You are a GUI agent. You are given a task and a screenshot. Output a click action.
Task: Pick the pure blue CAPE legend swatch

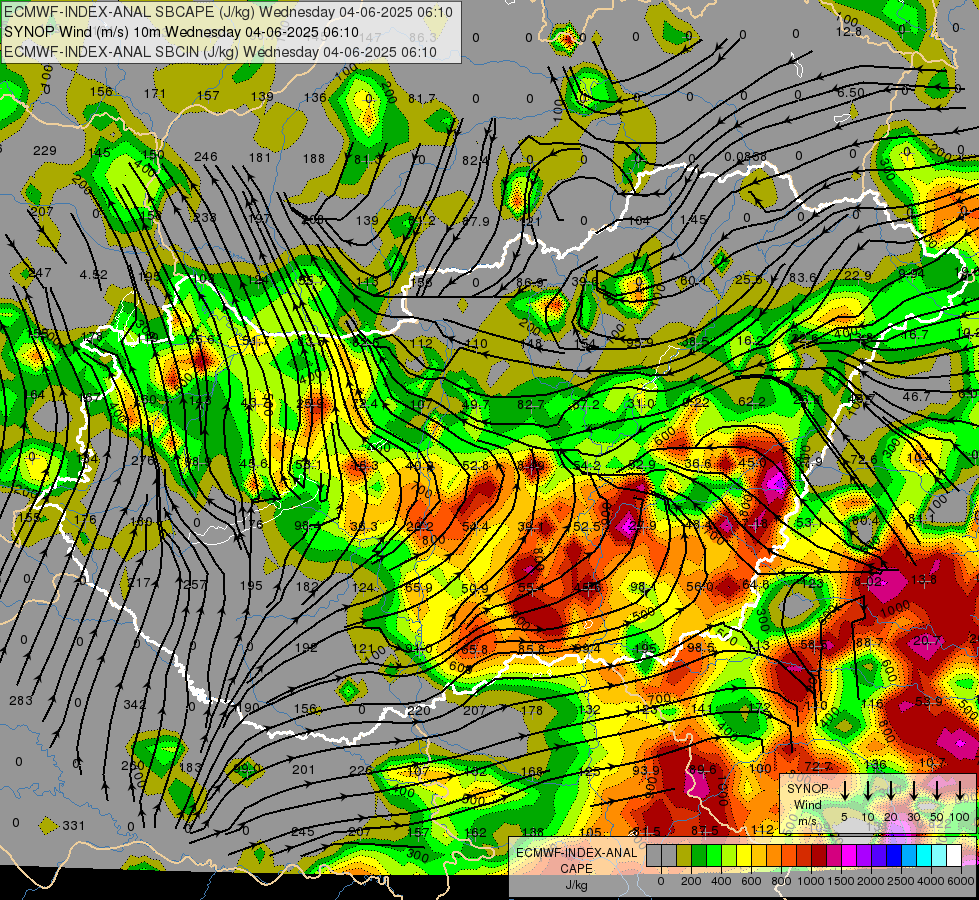point(894,855)
